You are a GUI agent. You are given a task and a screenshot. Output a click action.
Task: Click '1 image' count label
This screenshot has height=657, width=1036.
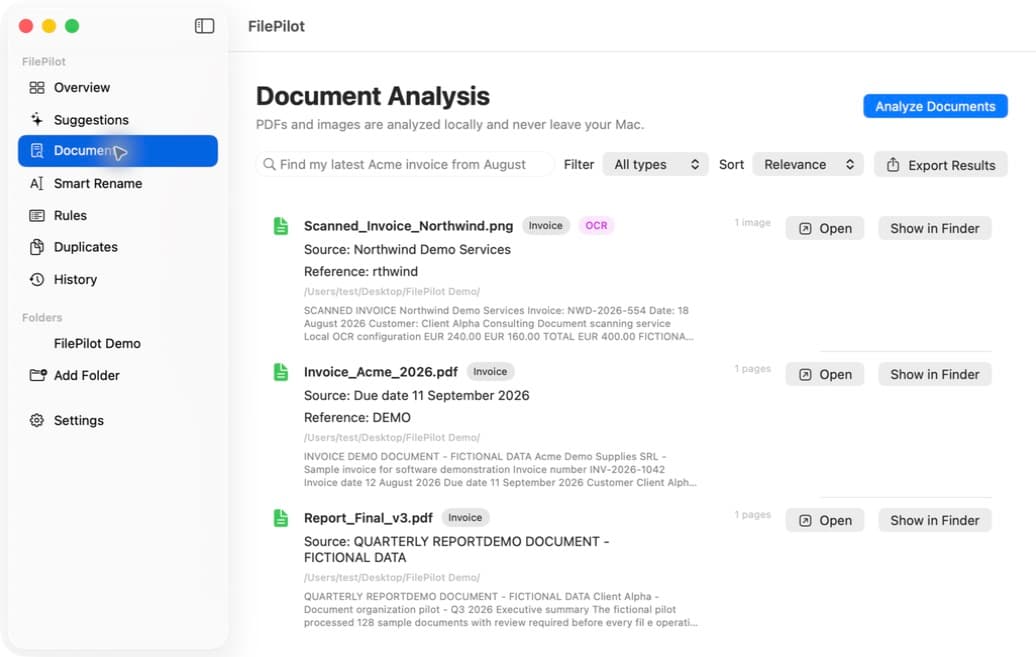(753, 223)
